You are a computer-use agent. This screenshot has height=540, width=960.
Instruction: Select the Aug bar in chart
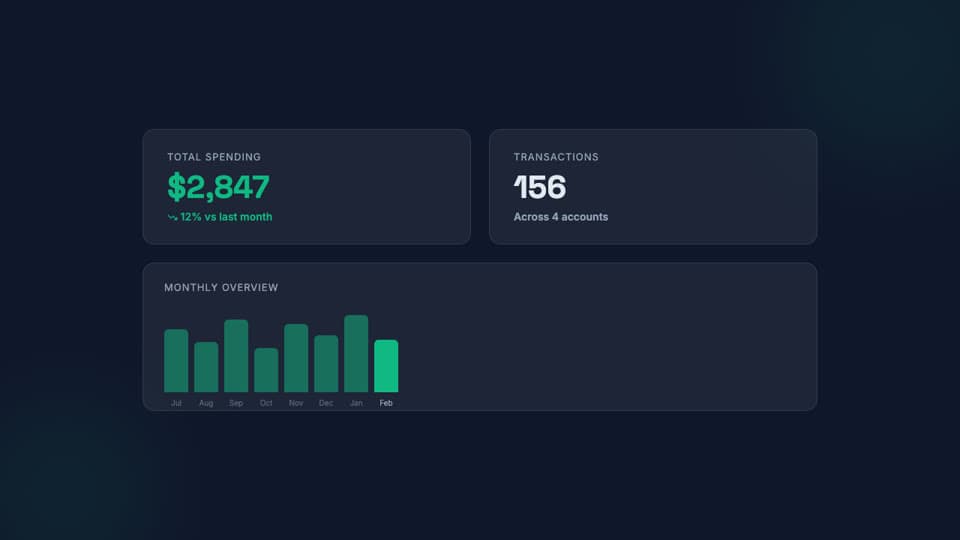(206, 367)
